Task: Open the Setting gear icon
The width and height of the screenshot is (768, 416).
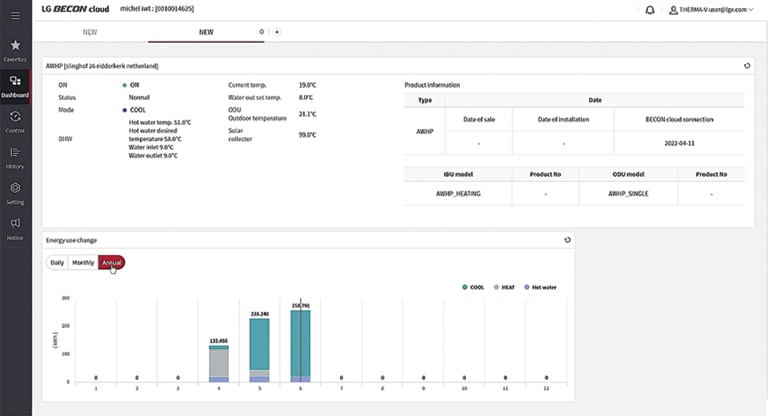Action: (x=15, y=192)
